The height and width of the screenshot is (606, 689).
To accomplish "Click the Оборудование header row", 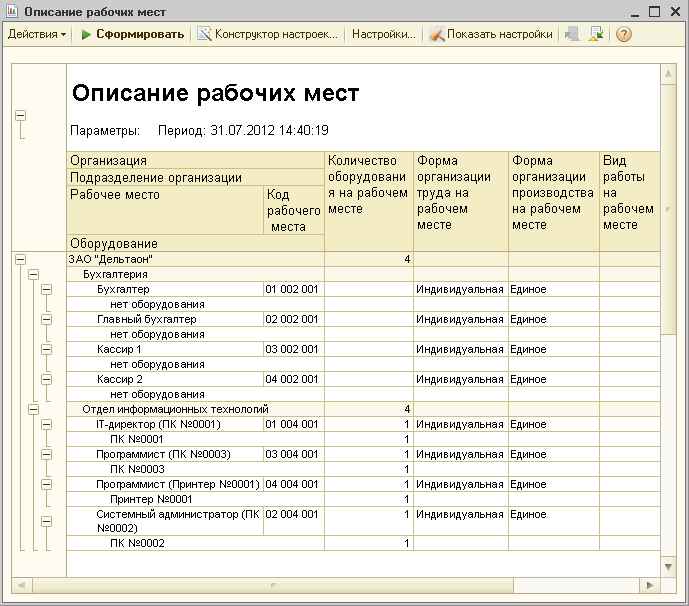I will (x=196, y=243).
